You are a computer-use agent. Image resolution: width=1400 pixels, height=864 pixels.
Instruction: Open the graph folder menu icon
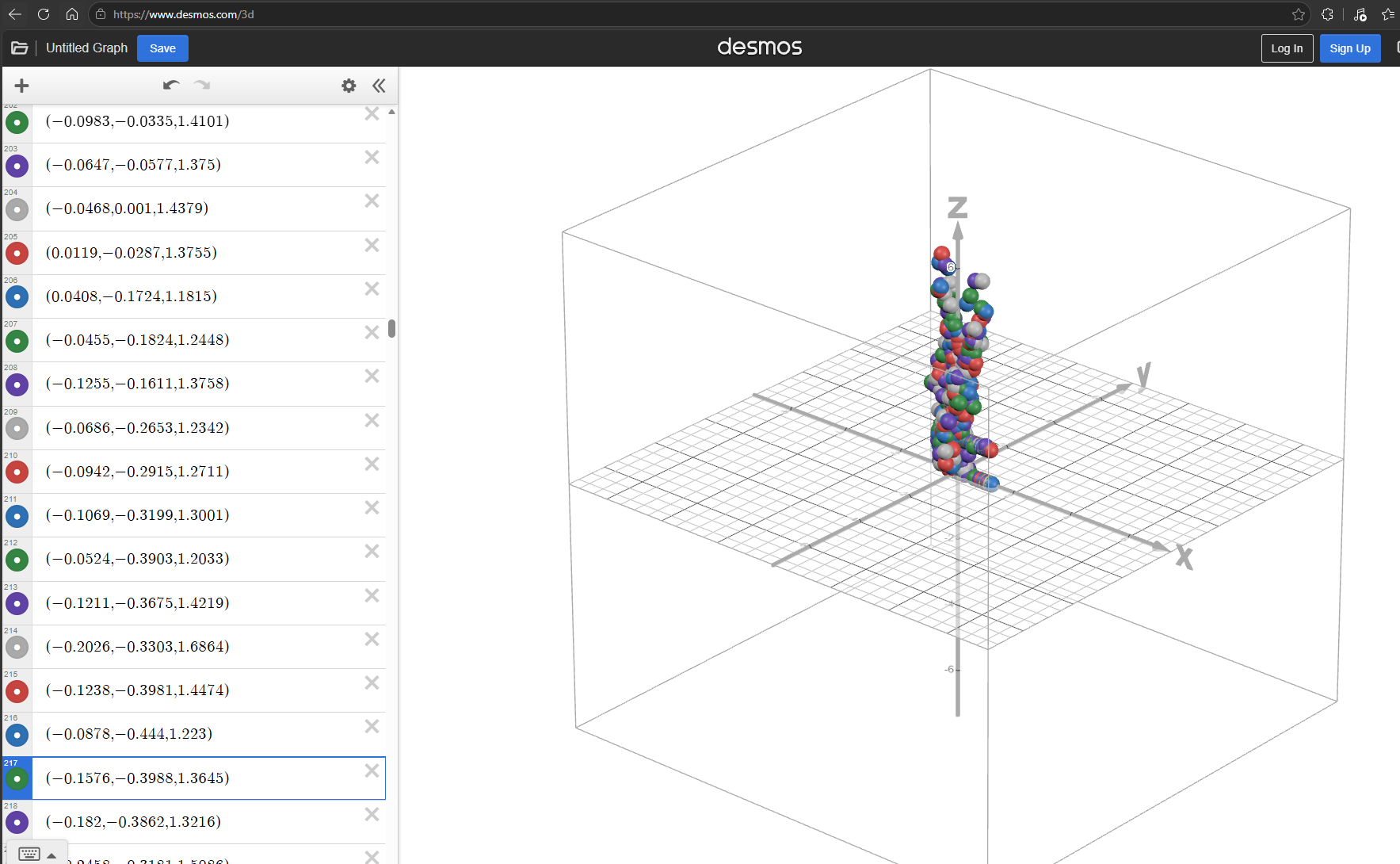(x=20, y=48)
